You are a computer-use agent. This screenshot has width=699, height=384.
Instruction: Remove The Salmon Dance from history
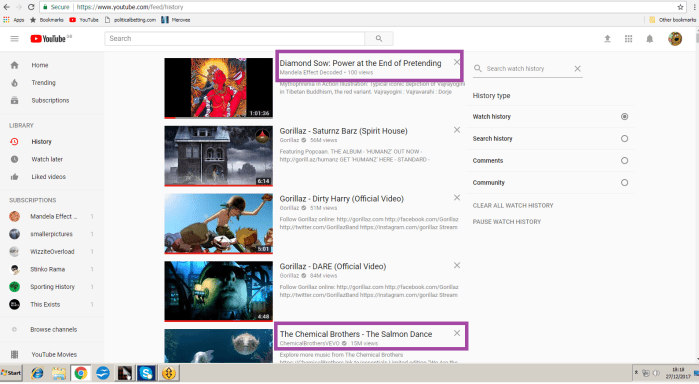point(456,333)
